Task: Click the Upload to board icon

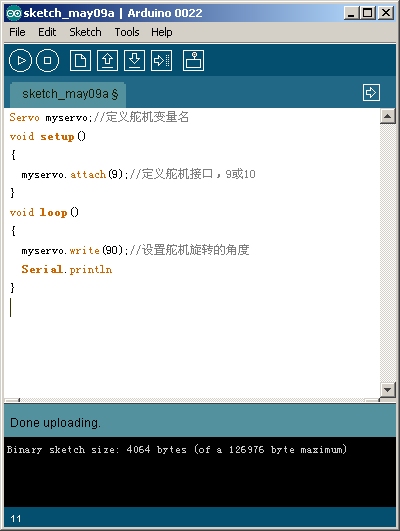Action: pos(162,61)
